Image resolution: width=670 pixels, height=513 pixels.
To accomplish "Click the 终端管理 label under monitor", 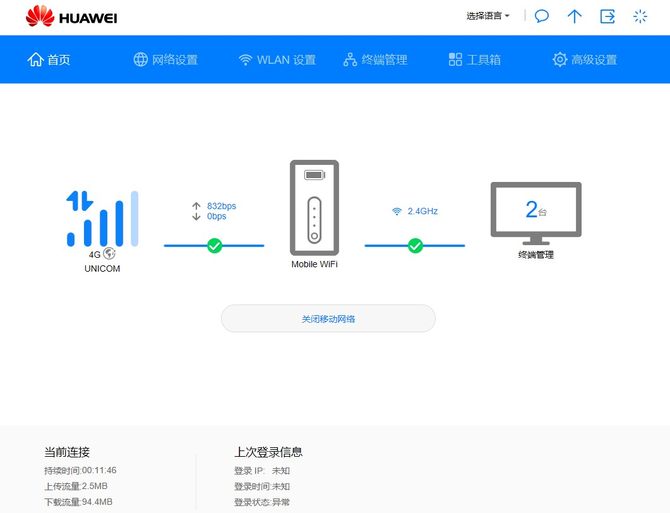I will [536, 255].
